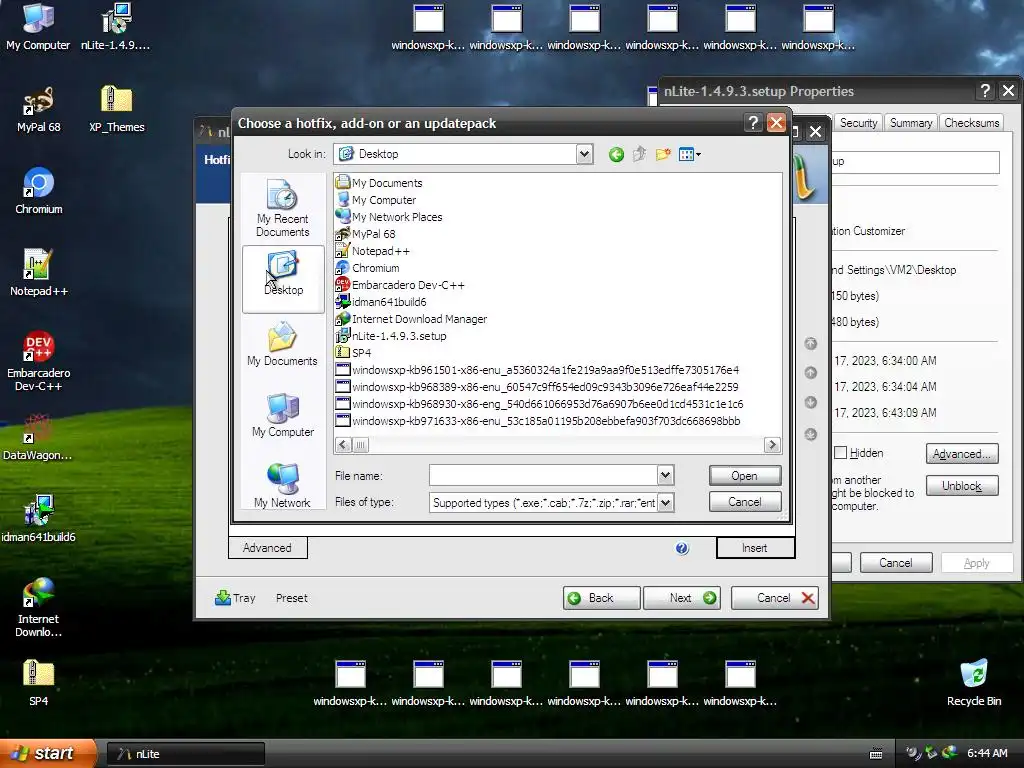This screenshot has height=768, width=1024.
Task: Select windowsxp-kb968930 file in list
Action: [x=539, y=404]
